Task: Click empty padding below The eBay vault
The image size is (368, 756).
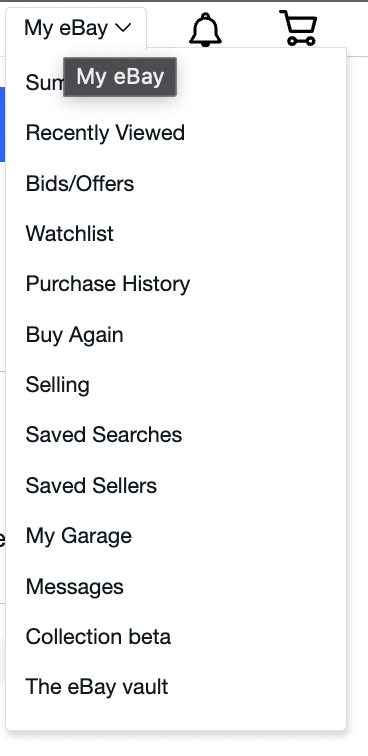Action: pyautogui.click(x=176, y=716)
